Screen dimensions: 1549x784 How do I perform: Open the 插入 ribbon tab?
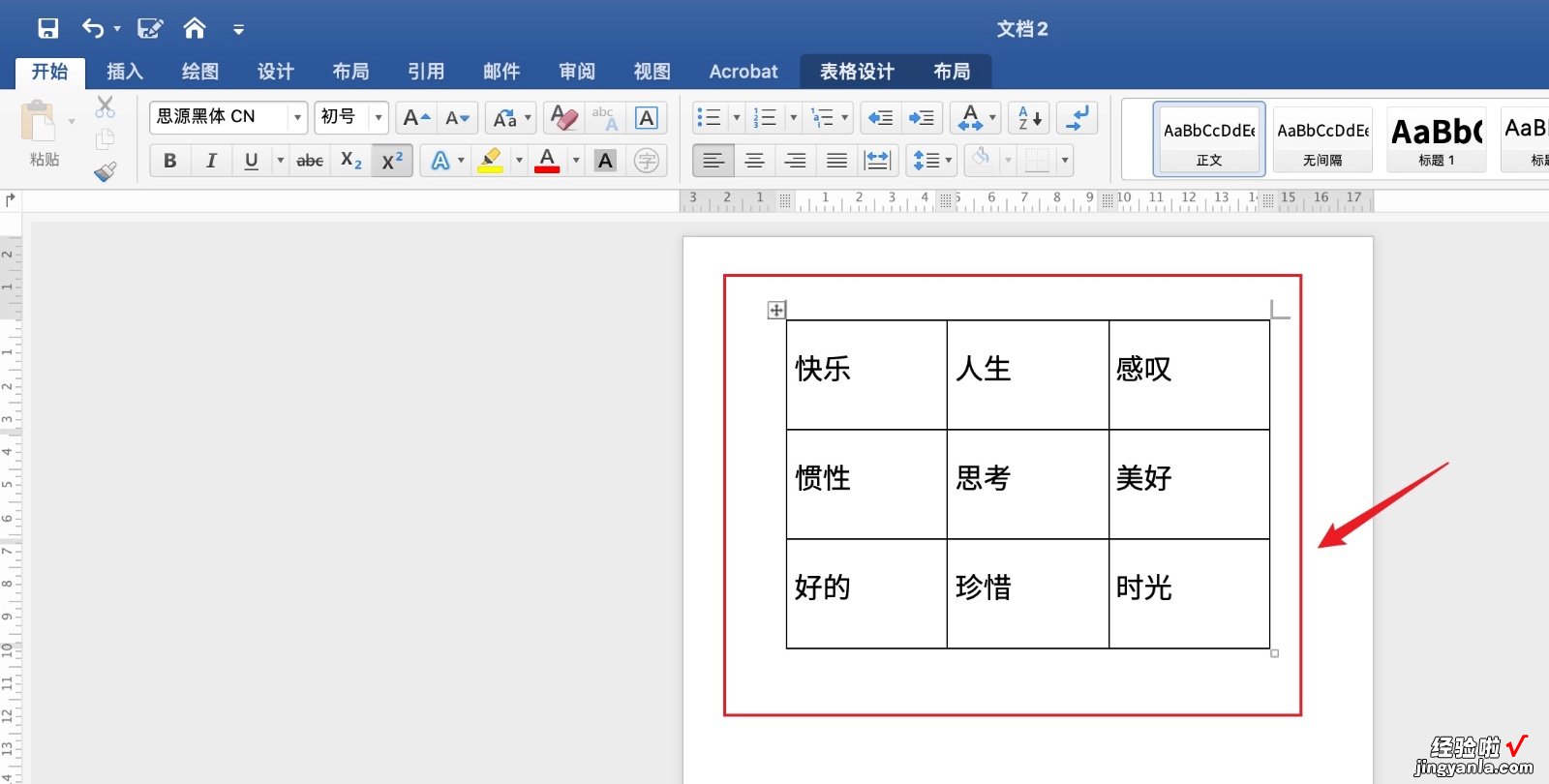point(125,72)
